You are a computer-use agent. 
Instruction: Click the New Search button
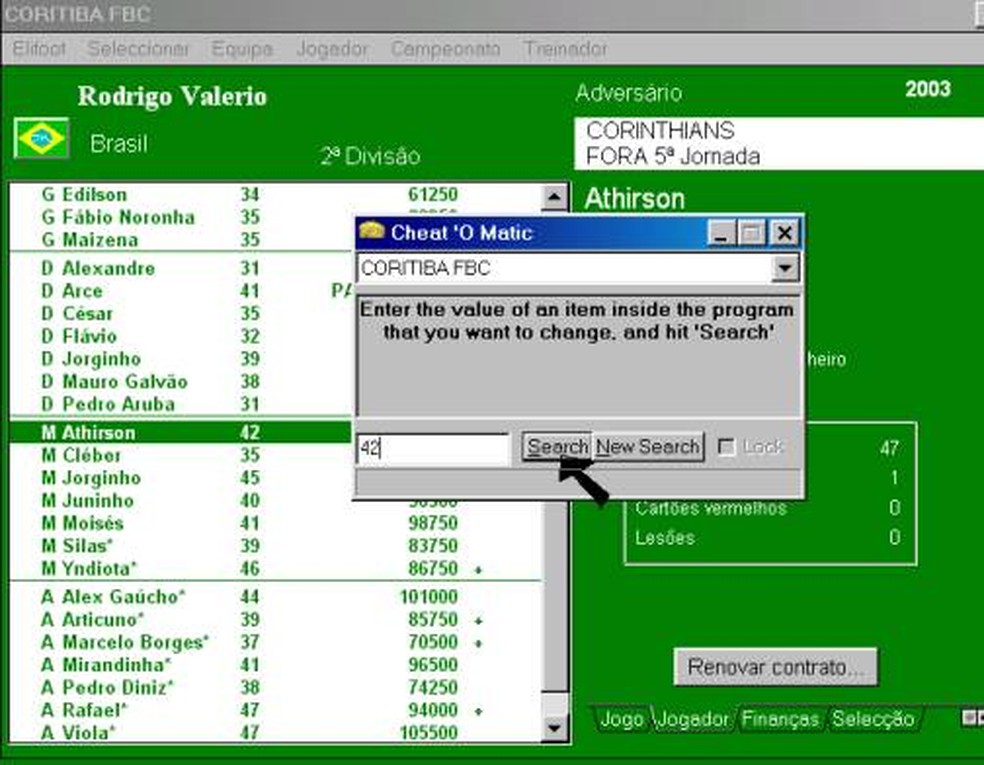pyautogui.click(x=648, y=447)
